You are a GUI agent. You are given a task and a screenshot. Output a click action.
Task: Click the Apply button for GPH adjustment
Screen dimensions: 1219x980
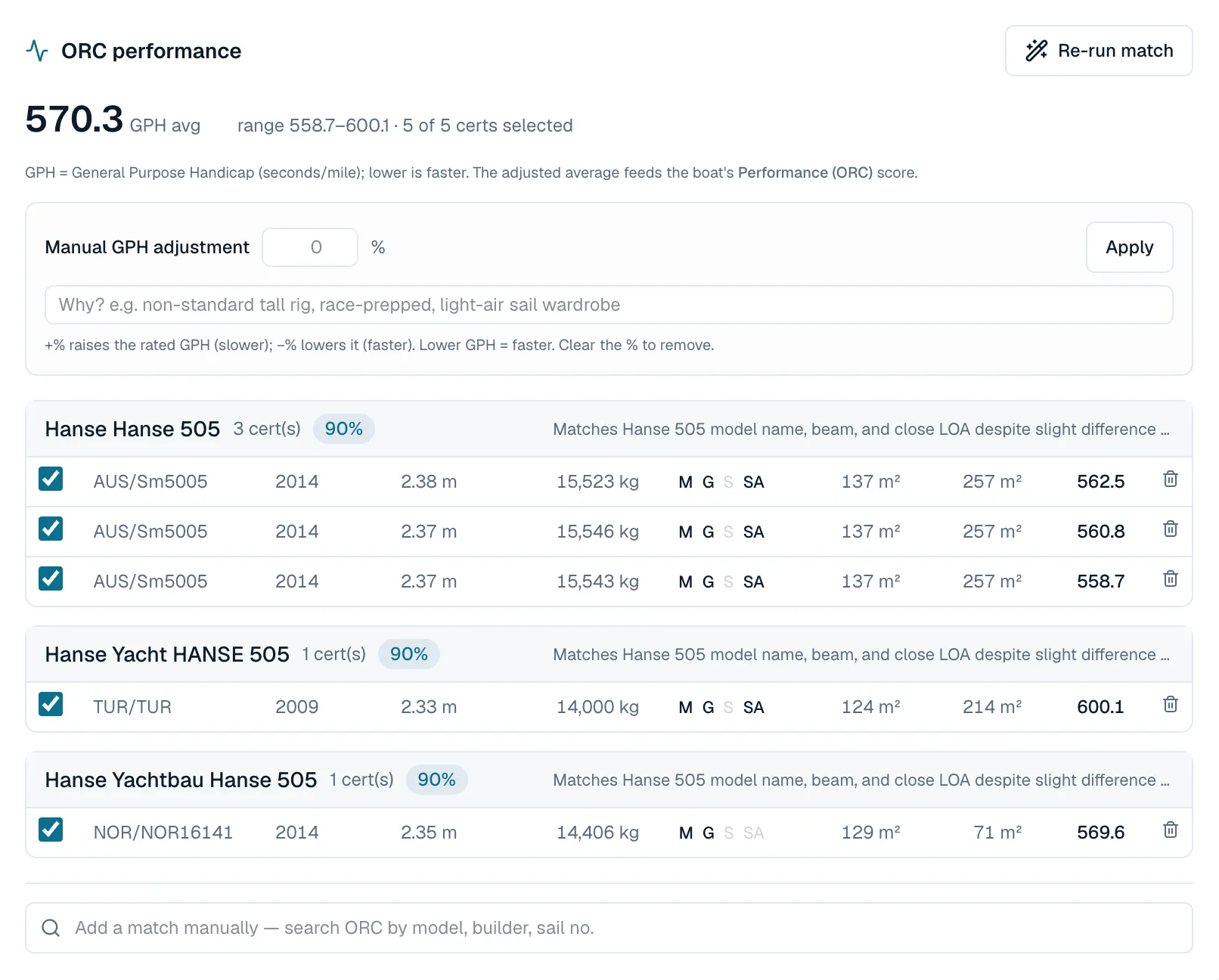point(1129,247)
